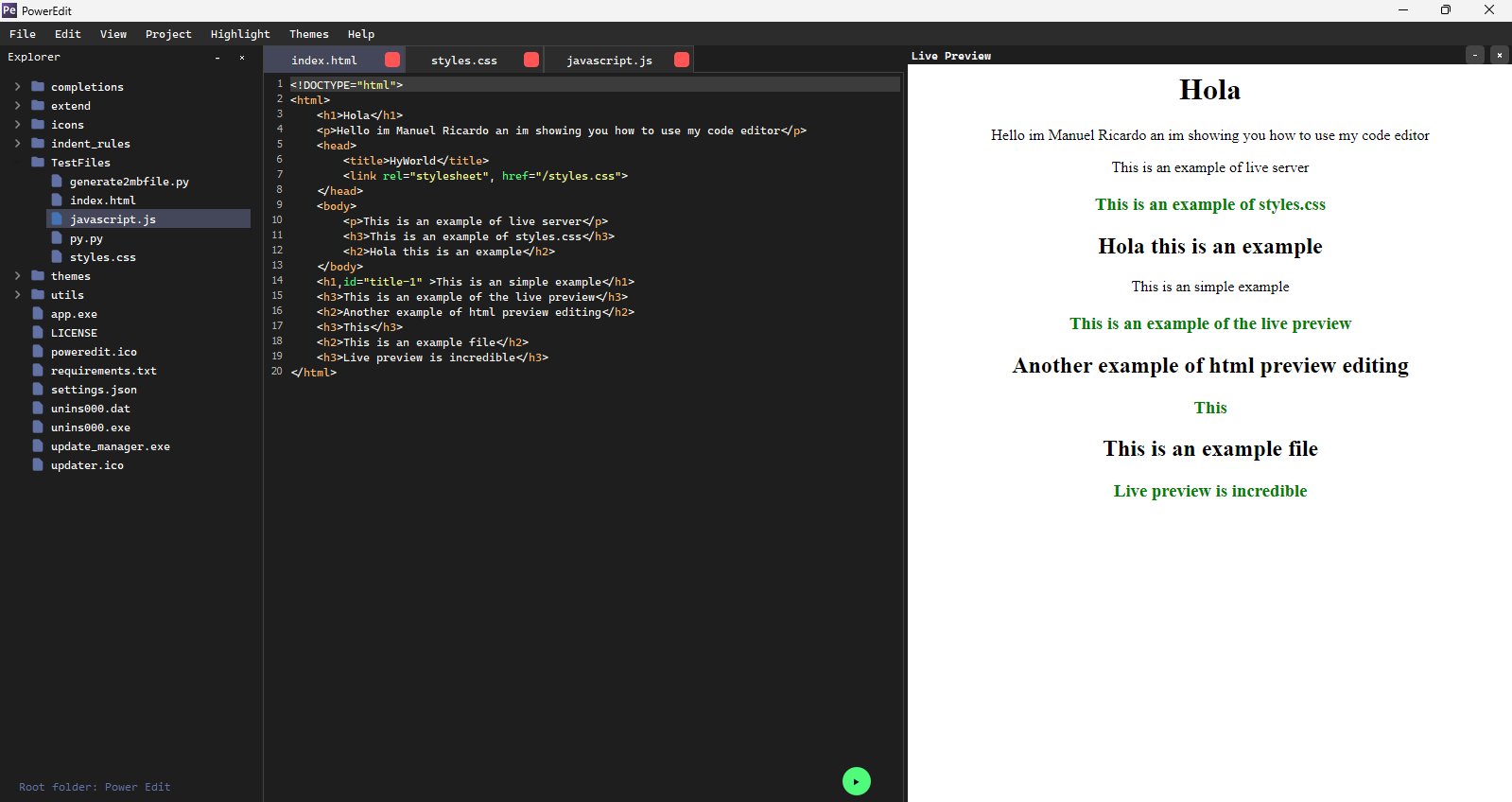This screenshot has height=802, width=1512.
Task: Click the indent_rules folder icon
Action: 38,143
